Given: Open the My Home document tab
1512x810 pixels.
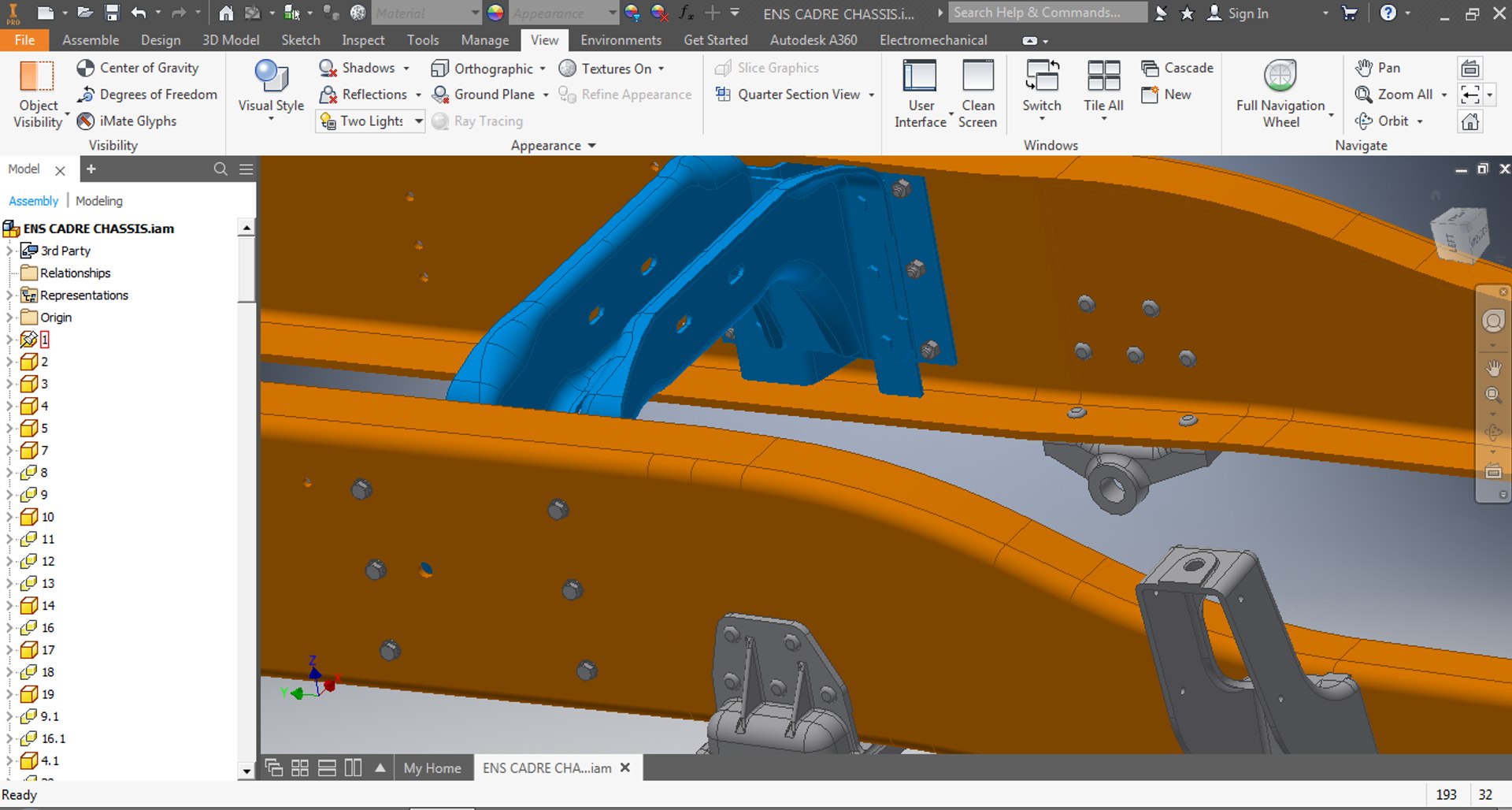Looking at the screenshot, I should tap(432, 768).
